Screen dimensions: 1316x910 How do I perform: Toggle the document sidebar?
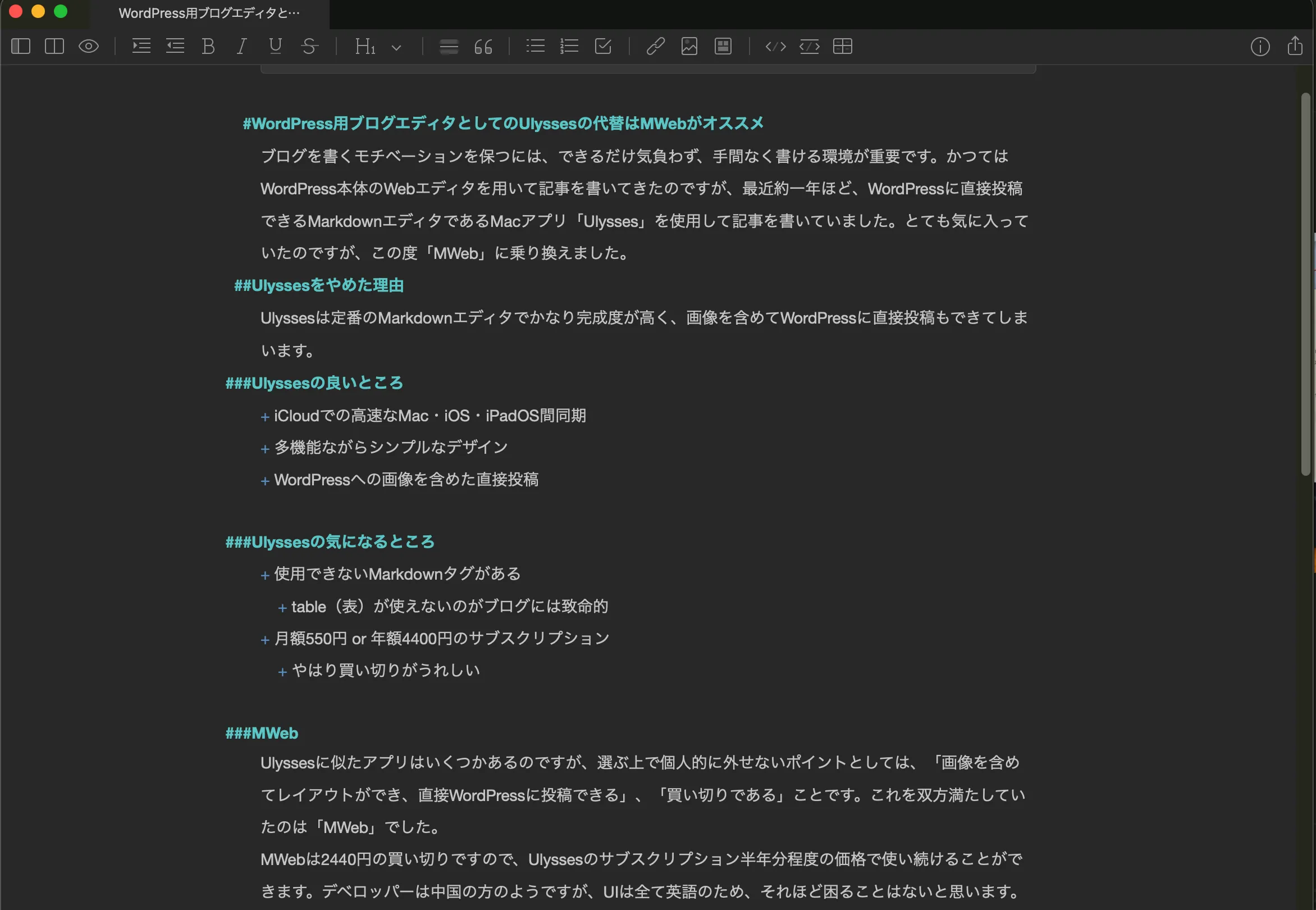(21, 47)
